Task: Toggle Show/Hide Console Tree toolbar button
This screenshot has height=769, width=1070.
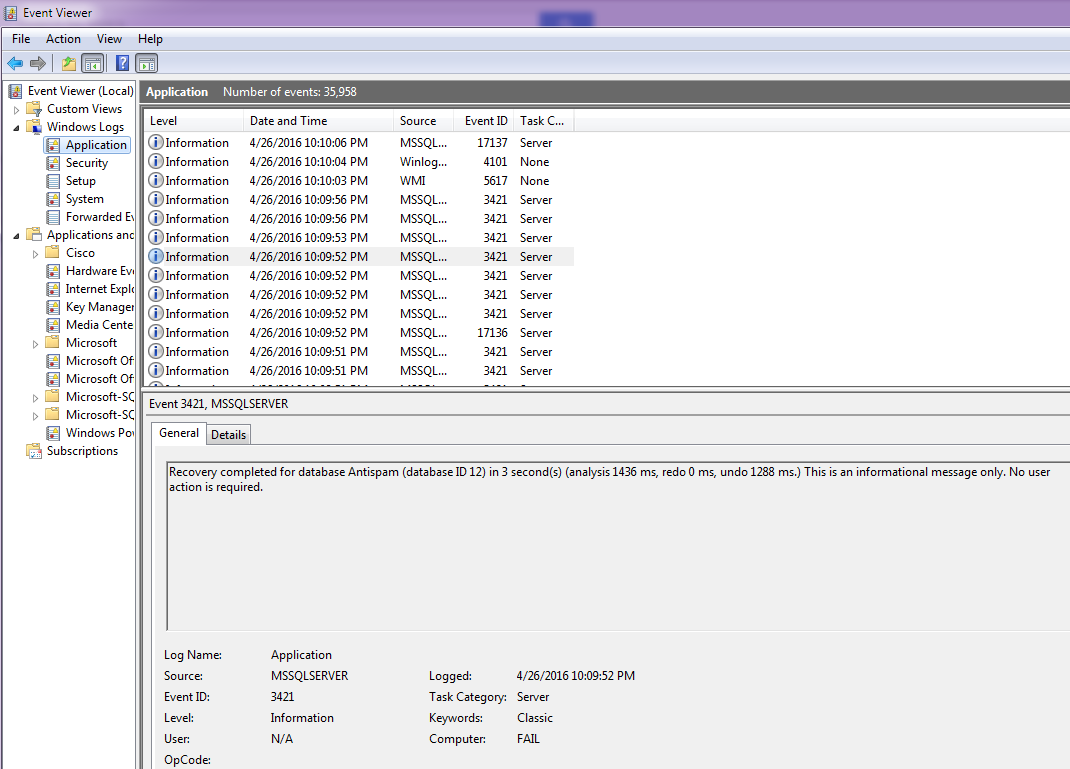Action: [x=93, y=64]
